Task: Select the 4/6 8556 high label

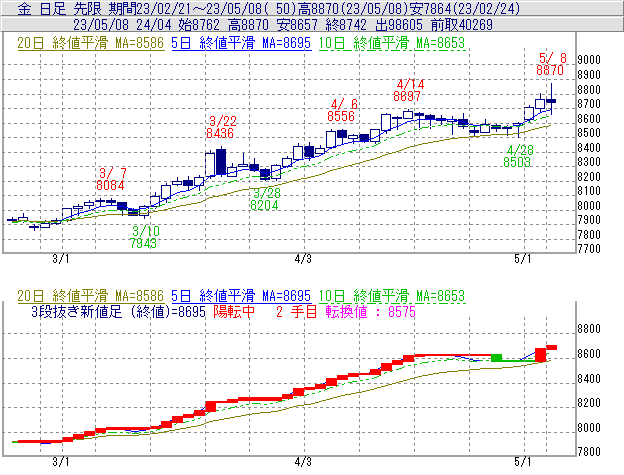Action: point(342,110)
